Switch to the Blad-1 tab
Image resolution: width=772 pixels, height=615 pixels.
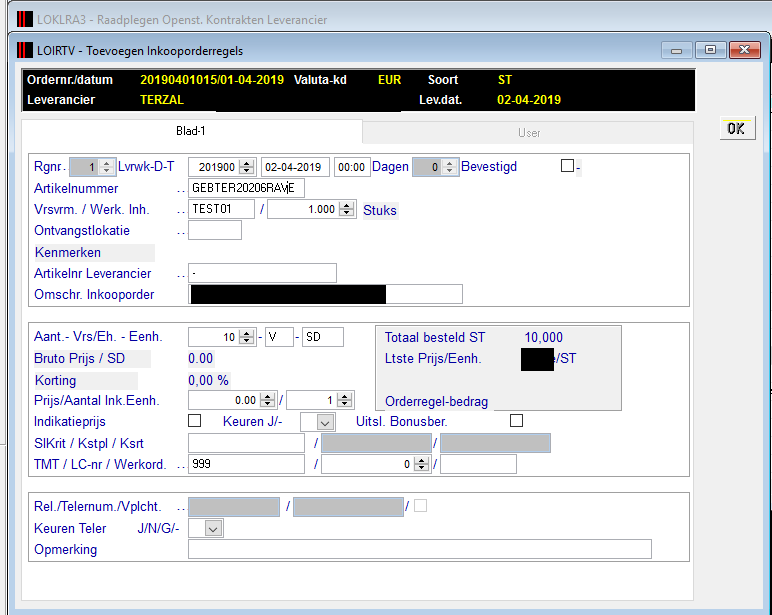[192, 131]
